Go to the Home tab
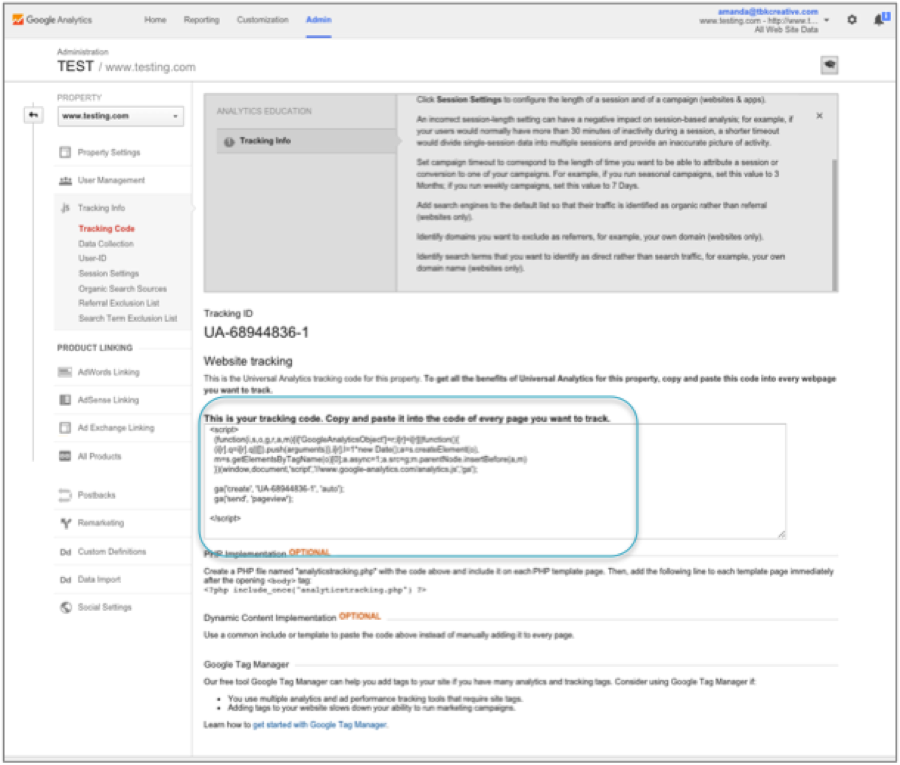This screenshot has width=900, height=765. [155, 20]
